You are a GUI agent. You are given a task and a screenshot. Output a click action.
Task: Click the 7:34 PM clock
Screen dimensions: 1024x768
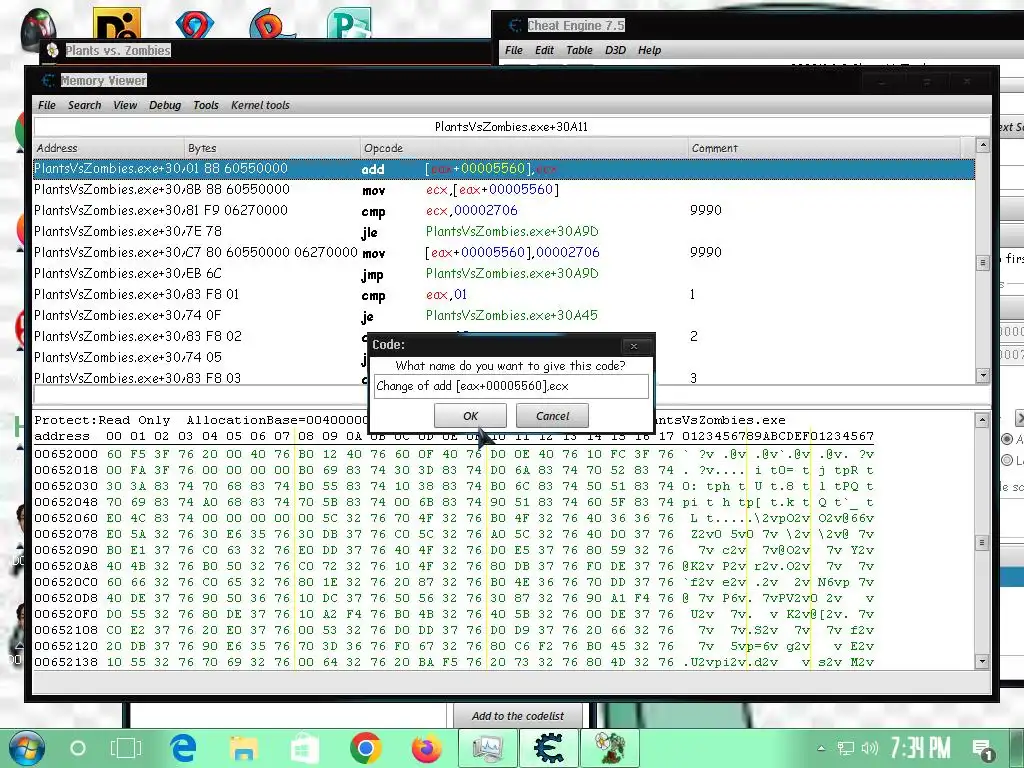(x=920, y=748)
